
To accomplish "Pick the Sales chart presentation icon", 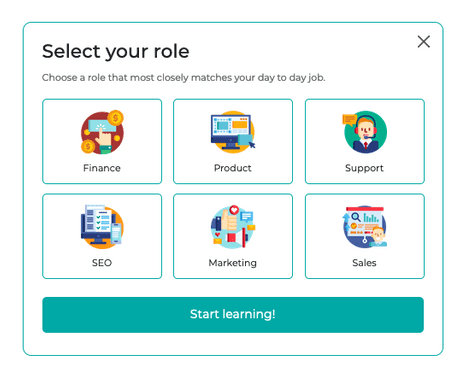I will pos(365,227).
